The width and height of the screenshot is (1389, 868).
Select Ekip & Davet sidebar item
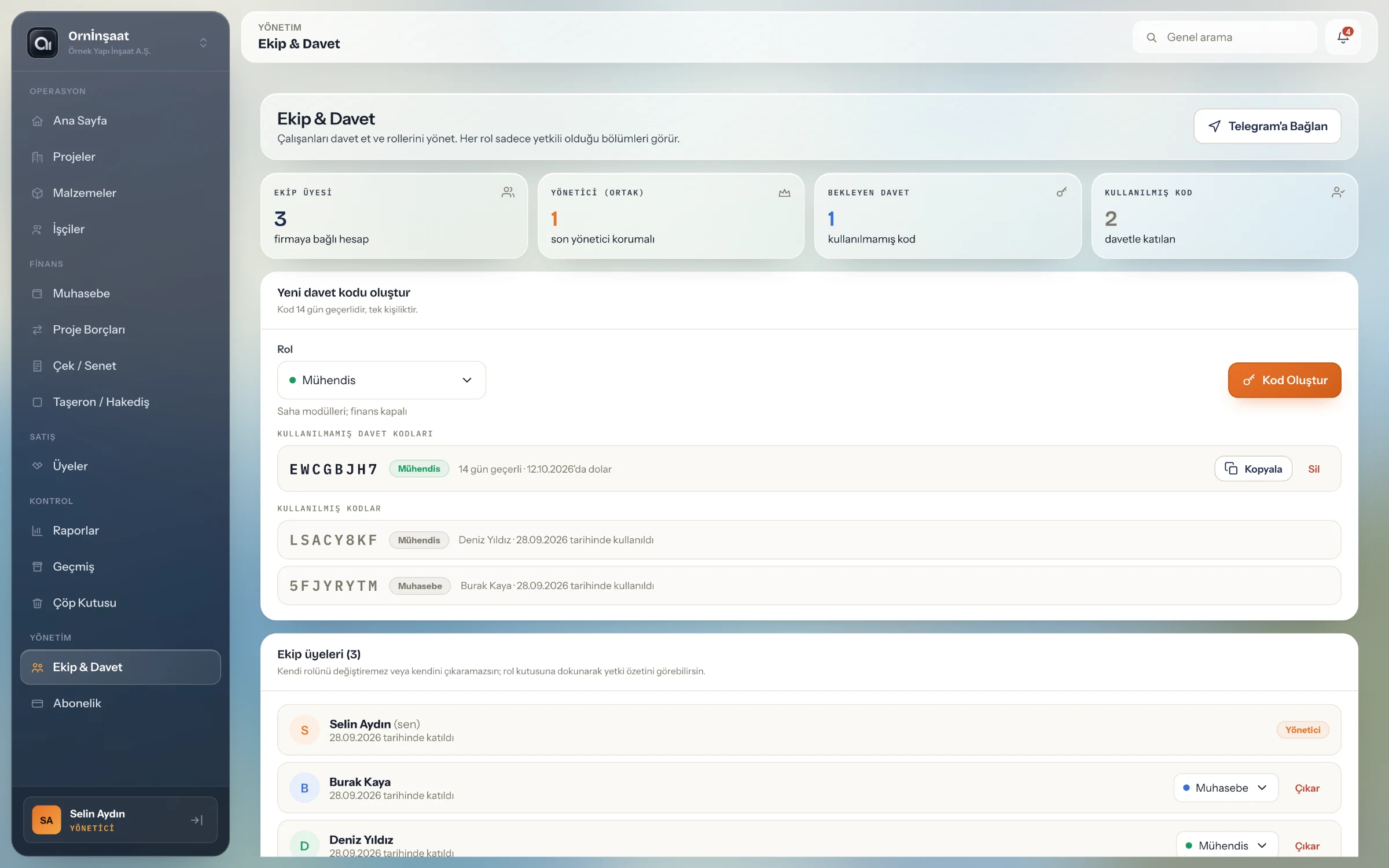[120, 667]
